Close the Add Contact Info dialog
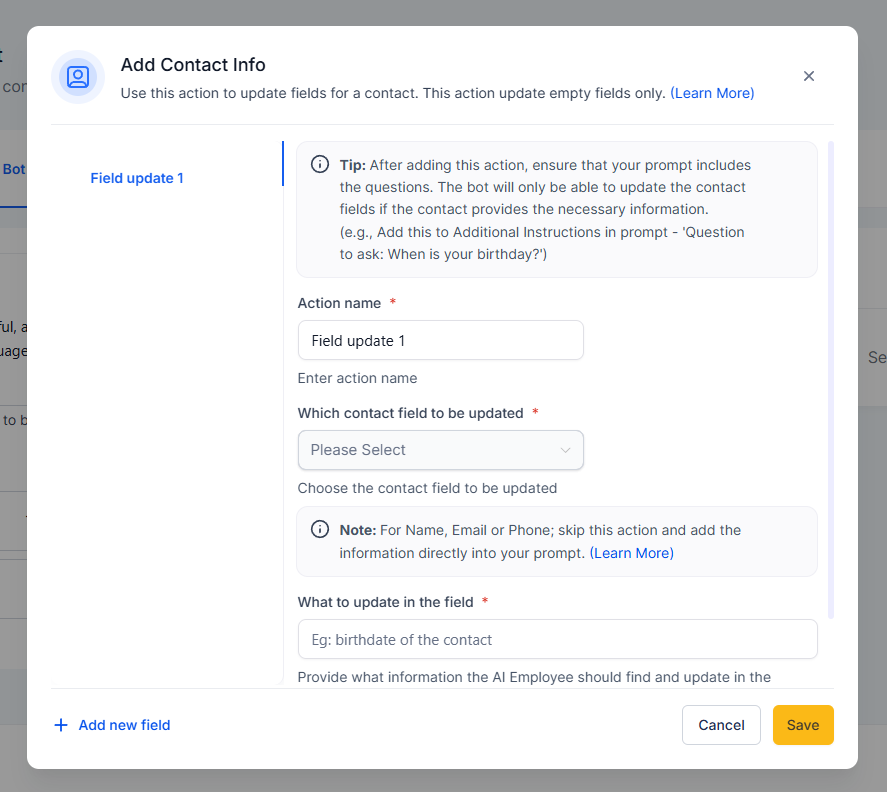Viewport: 887px width, 792px height. click(x=809, y=76)
